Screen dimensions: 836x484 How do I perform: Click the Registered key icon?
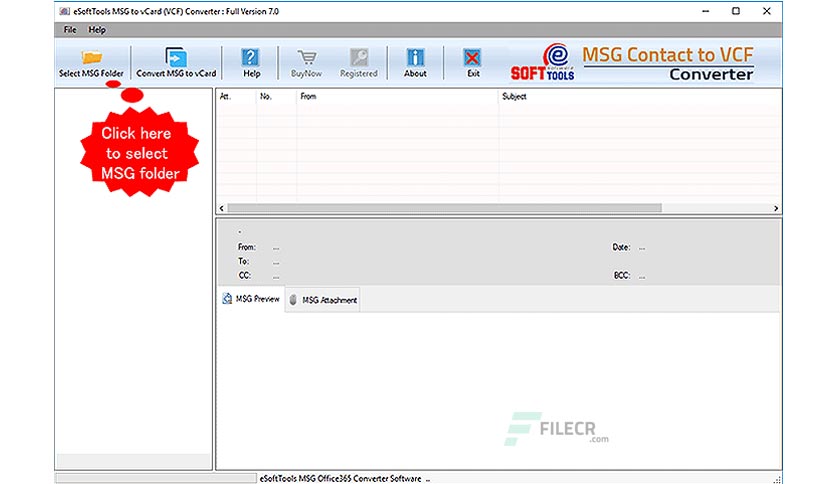coord(359,57)
